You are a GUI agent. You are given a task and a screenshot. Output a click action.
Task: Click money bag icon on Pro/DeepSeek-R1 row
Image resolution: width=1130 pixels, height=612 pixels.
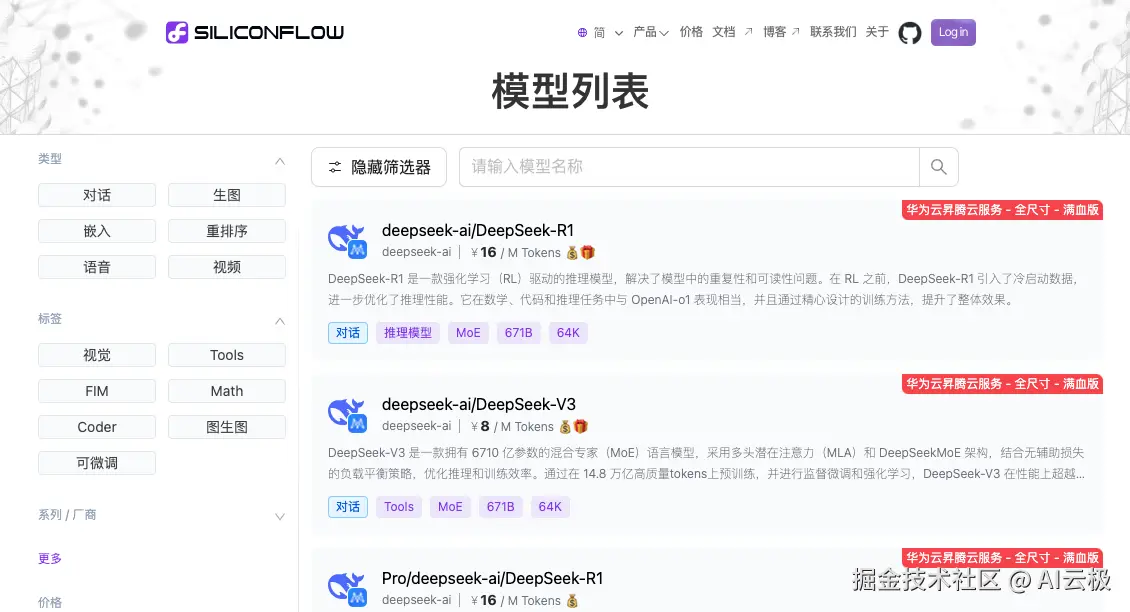pos(572,600)
